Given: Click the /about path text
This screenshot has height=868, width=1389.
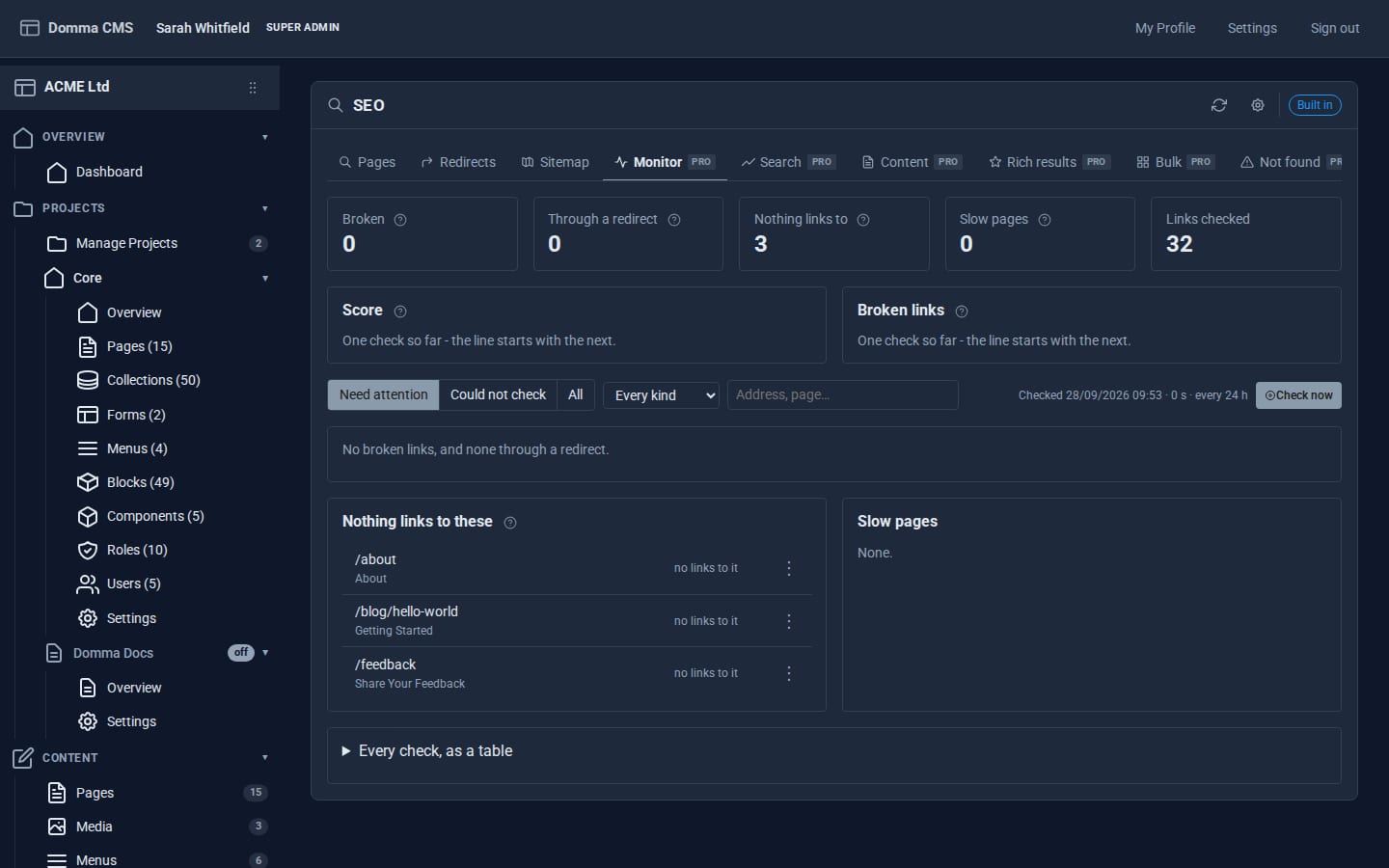Looking at the screenshot, I should [375, 559].
